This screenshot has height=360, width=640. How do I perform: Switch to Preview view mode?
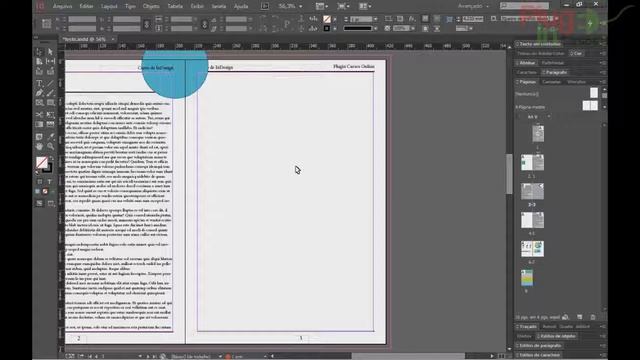click(51, 203)
